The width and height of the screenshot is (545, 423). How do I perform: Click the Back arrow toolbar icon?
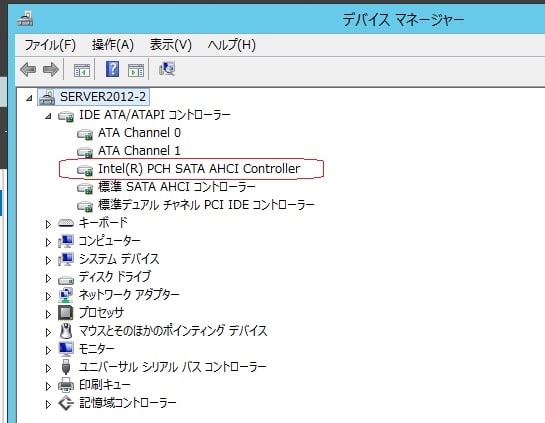pos(28,70)
